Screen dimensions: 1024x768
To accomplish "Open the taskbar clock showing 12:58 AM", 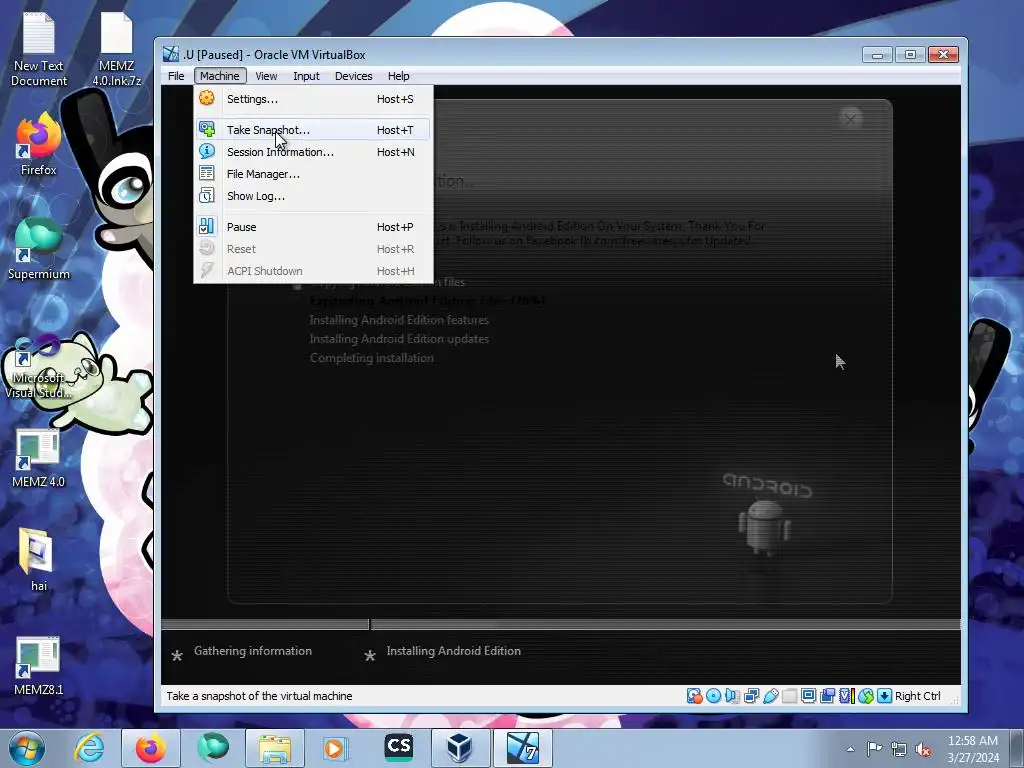I will coord(973,749).
